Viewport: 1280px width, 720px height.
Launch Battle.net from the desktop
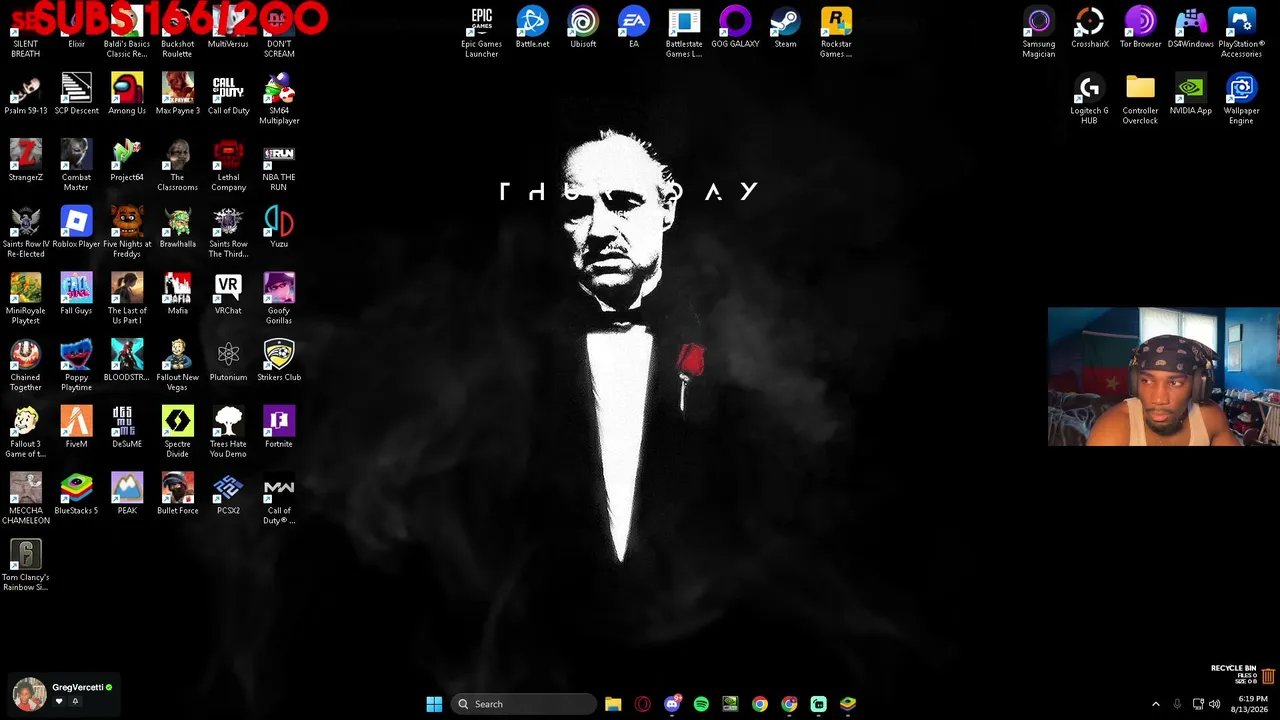point(532,28)
